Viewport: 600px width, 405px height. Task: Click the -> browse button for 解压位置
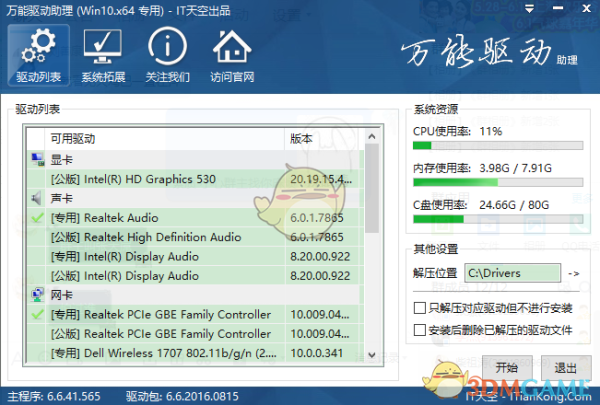coord(574,273)
